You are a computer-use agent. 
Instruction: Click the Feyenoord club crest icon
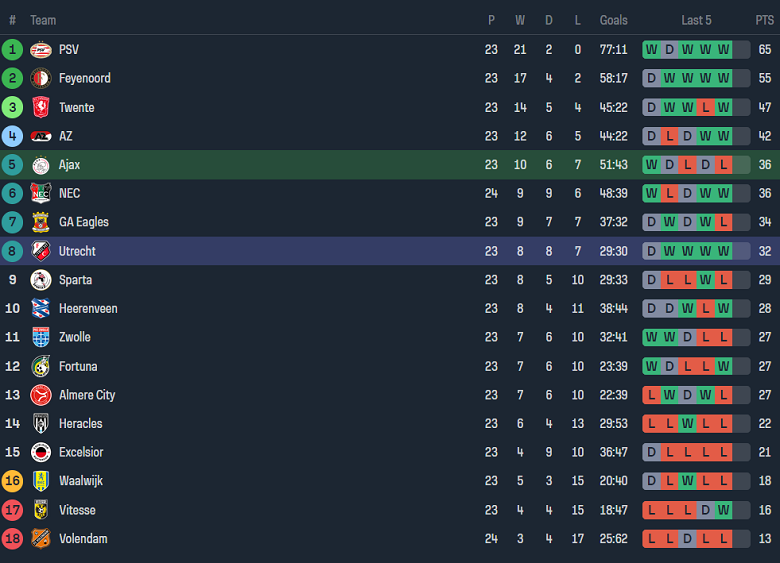pyautogui.click(x=41, y=78)
